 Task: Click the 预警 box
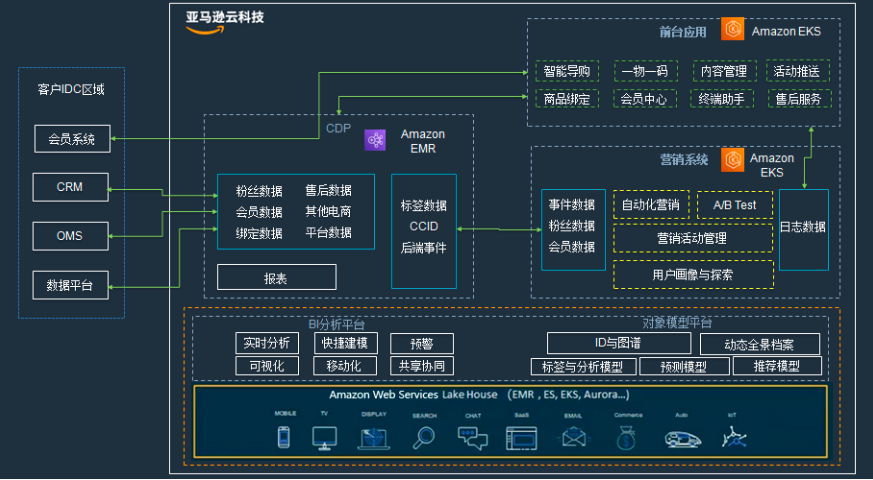[x=422, y=344]
